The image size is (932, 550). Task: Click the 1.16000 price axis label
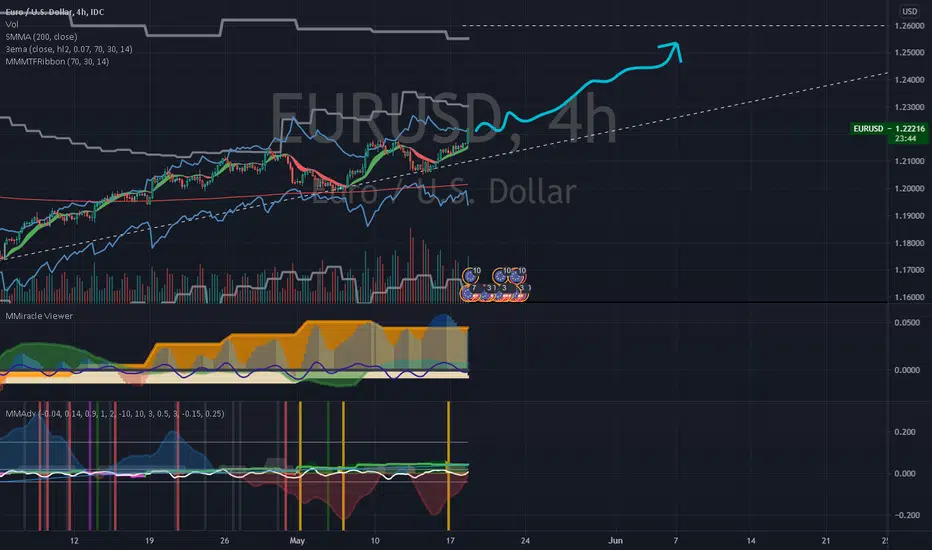909,297
